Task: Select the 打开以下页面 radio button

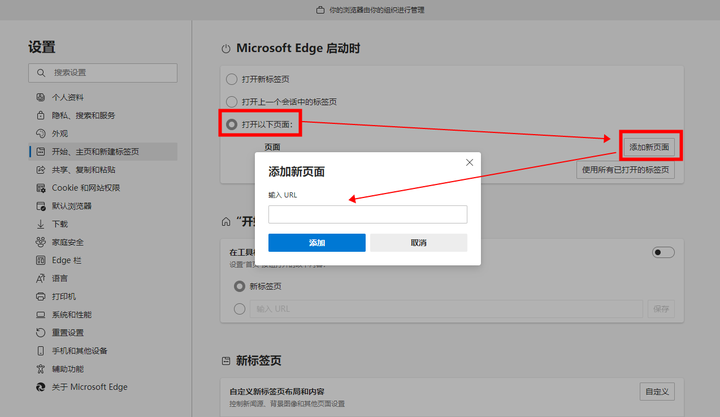Action: point(232,124)
